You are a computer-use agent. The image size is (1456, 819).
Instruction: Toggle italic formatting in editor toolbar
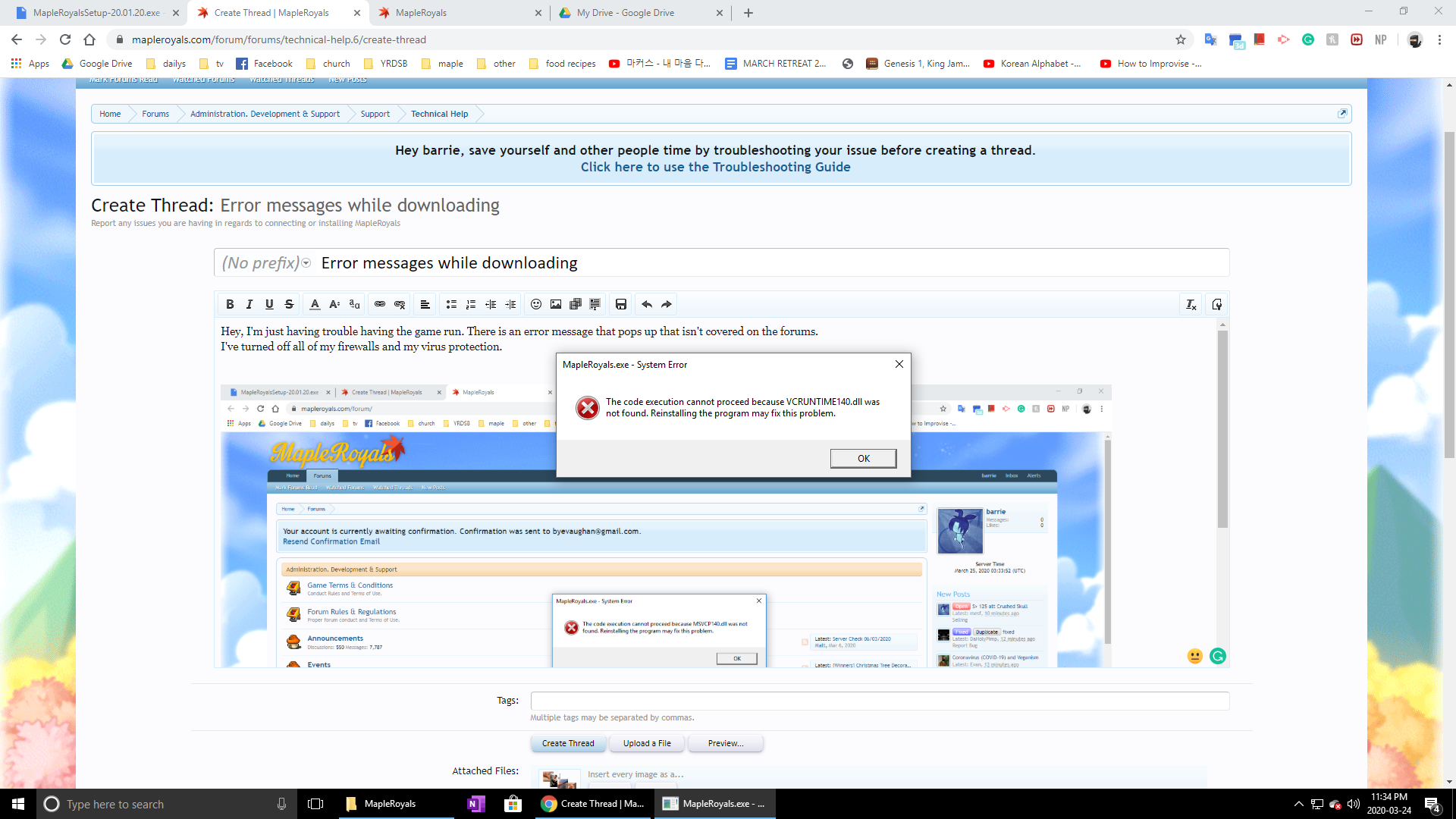tap(249, 304)
